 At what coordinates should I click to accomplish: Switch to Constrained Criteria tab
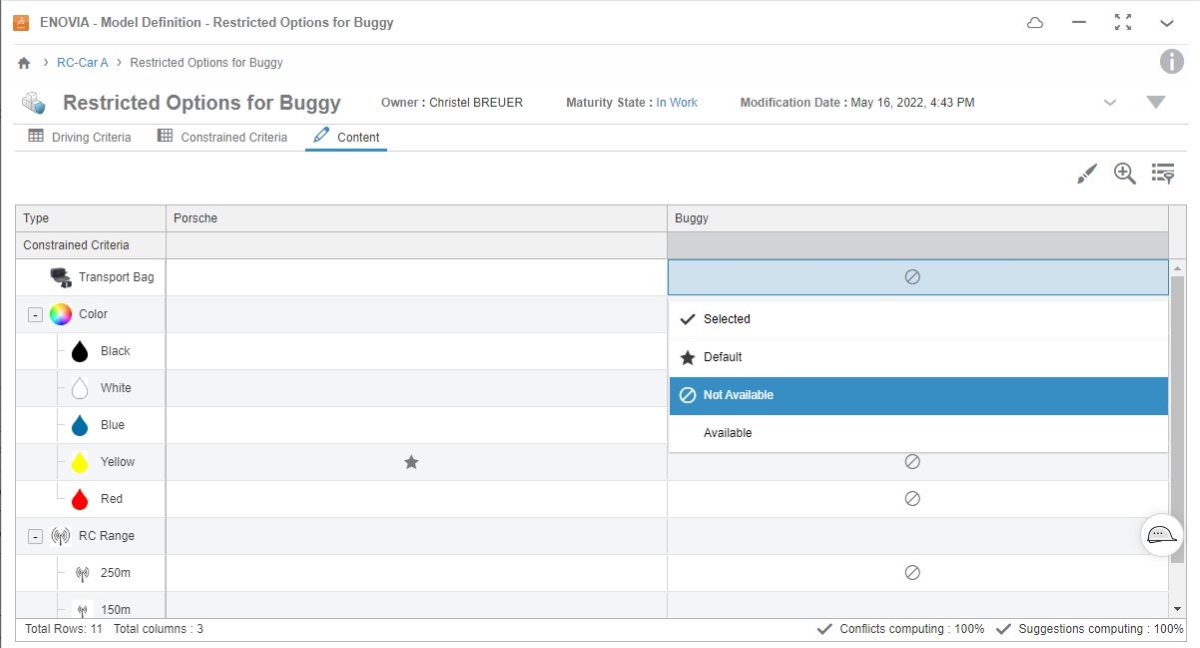click(x=222, y=137)
